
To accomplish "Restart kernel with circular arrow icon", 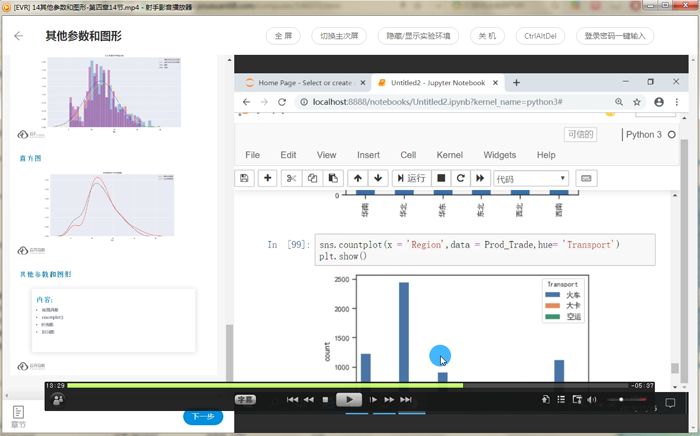I will tap(460, 178).
